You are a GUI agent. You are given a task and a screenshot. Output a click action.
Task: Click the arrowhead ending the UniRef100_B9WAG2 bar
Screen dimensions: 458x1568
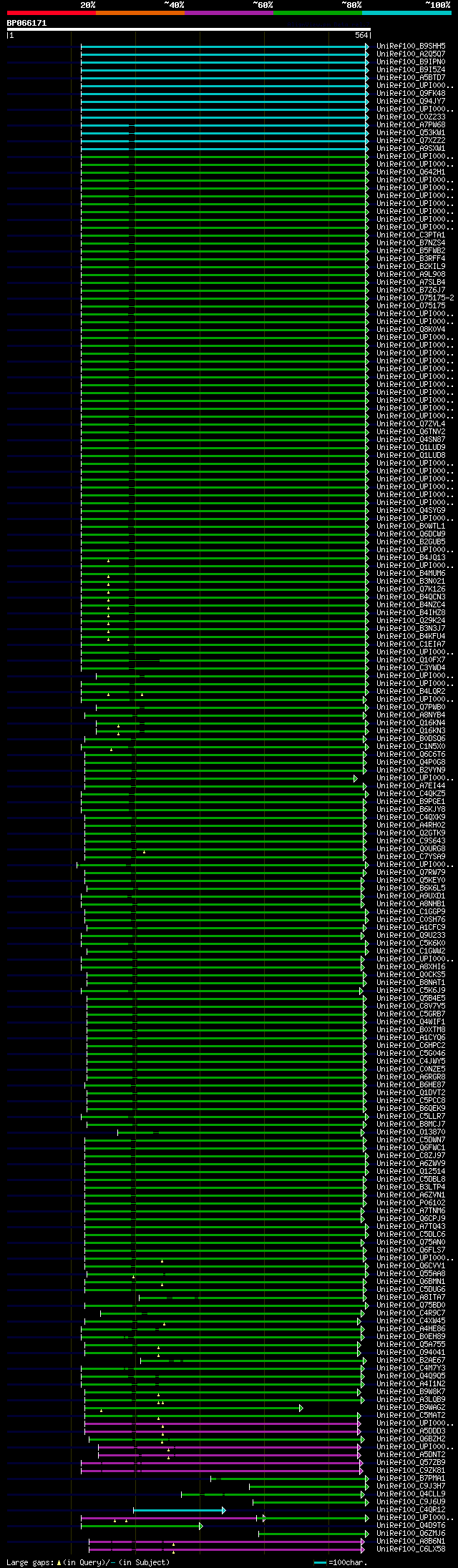[x=301, y=1408]
